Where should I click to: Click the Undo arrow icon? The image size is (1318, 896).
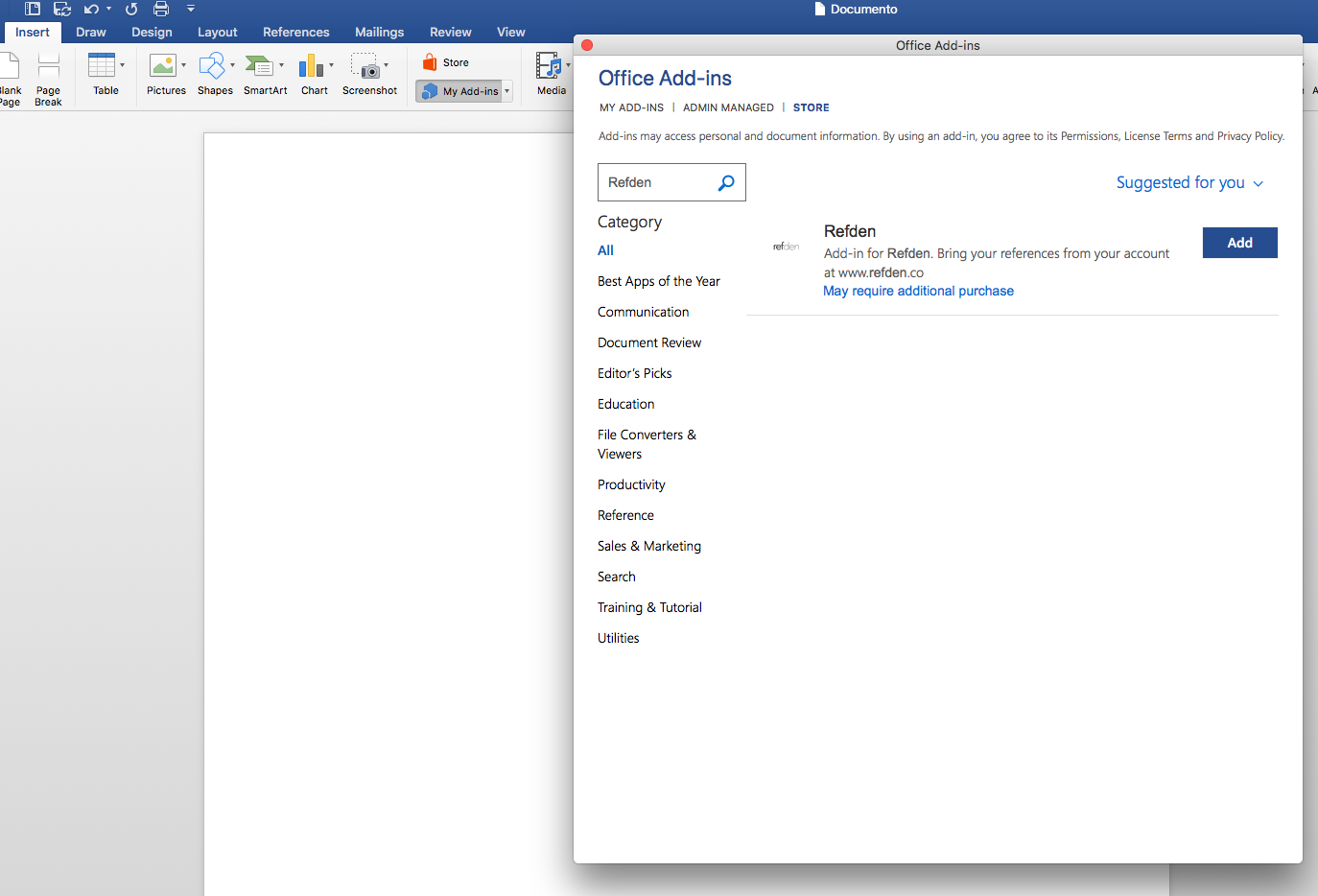(91, 9)
